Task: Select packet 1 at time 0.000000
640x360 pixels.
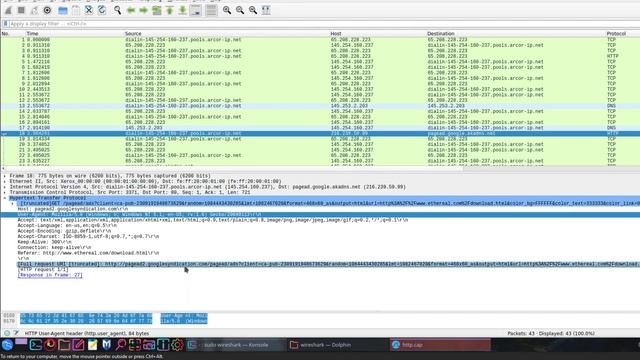Action: [x=320, y=40]
